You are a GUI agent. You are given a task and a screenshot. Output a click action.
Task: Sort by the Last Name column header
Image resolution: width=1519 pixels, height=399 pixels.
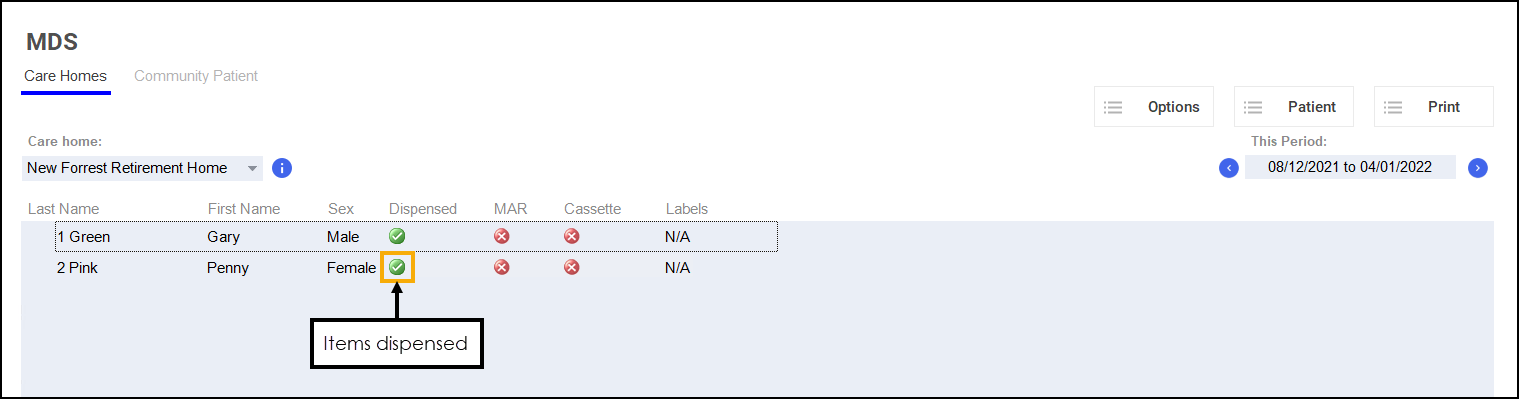(x=64, y=209)
